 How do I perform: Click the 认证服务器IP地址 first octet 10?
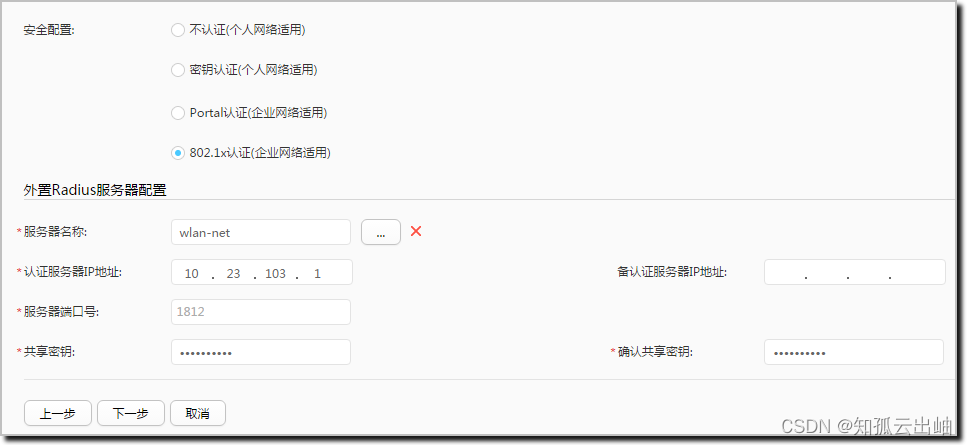pos(192,273)
